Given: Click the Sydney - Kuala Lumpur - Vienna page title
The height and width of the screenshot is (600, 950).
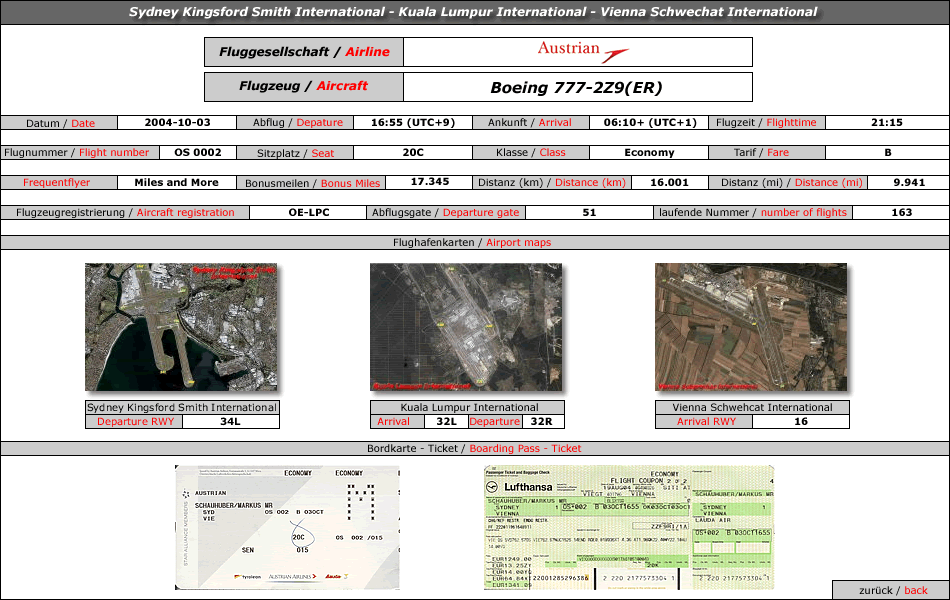Looking at the screenshot, I should pos(473,12).
